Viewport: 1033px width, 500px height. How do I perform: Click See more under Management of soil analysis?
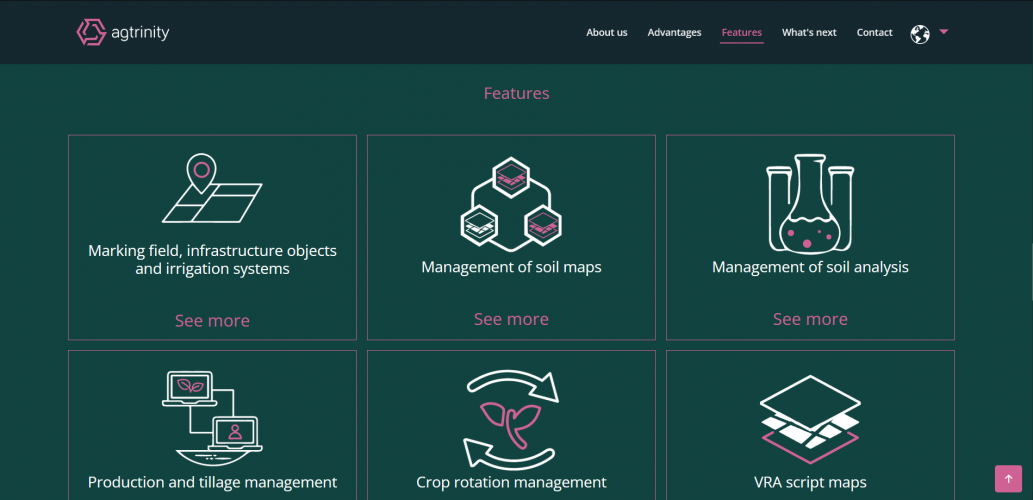click(810, 319)
